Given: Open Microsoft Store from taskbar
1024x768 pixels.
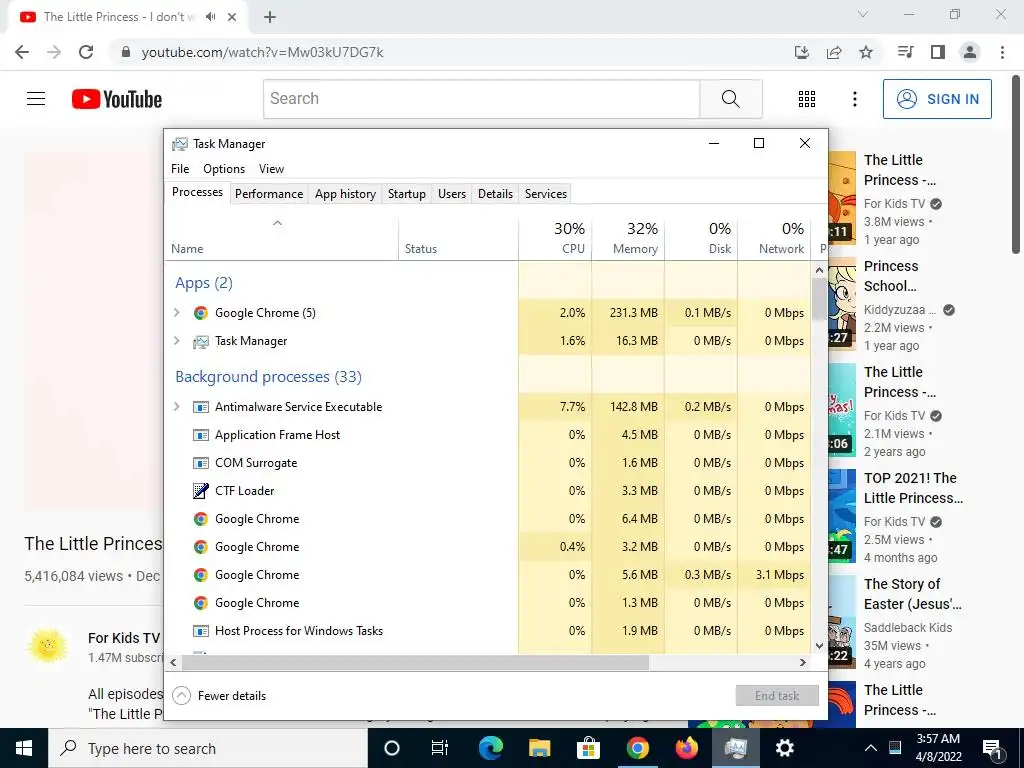Looking at the screenshot, I should pos(588,748).
